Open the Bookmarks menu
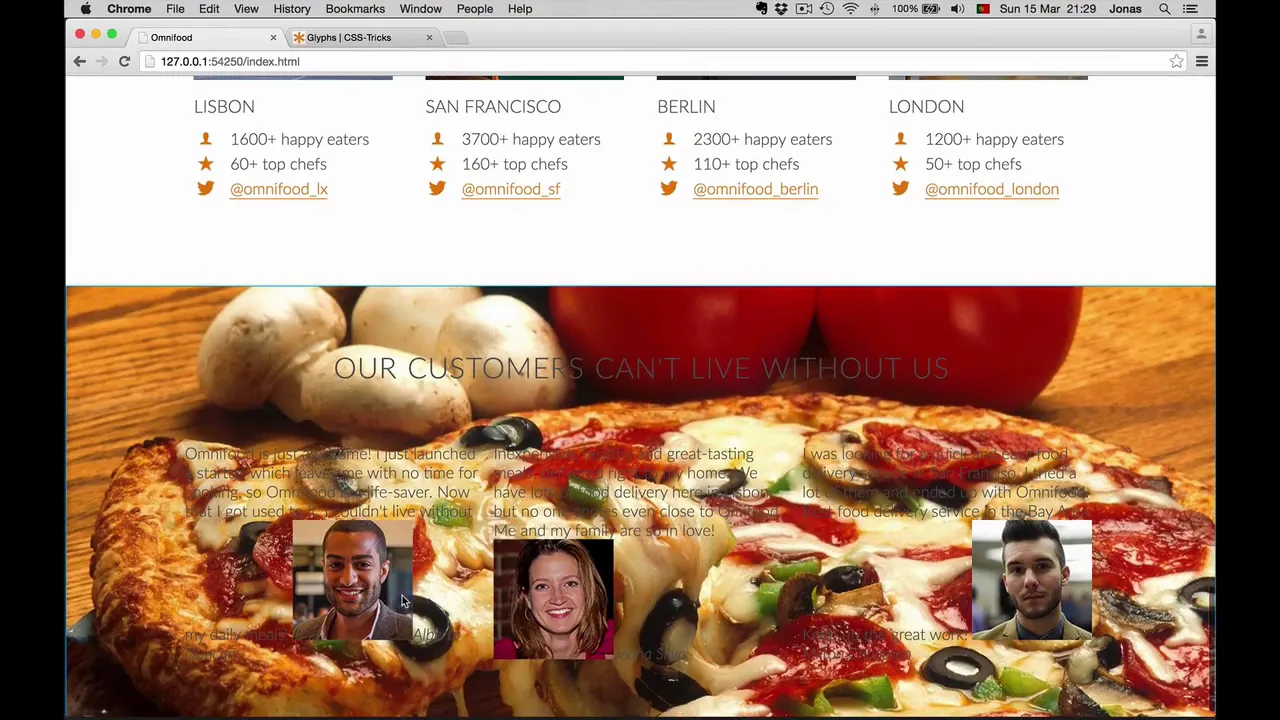The image size is (1280, 720). (355, 9)
